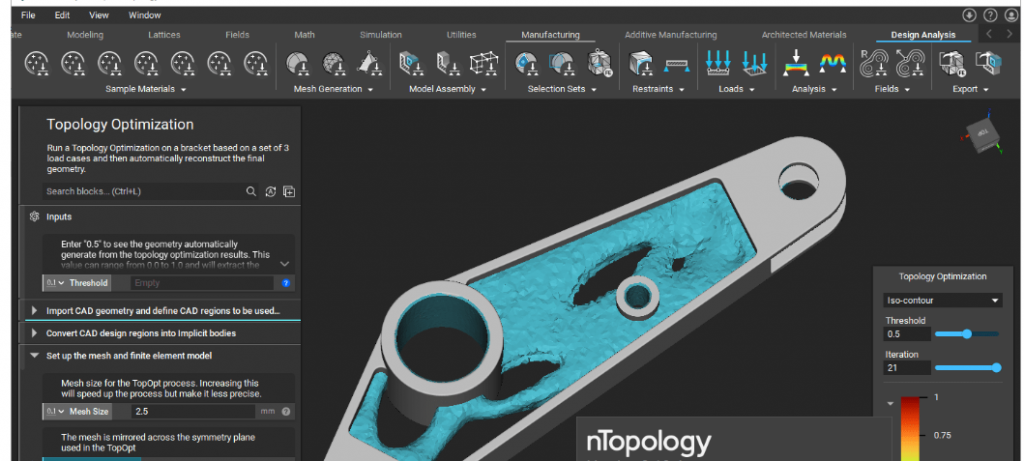Click the first Sample Materials icon
The height and width of the screenshot is (461, 1024).
click(x=37, y=64)
